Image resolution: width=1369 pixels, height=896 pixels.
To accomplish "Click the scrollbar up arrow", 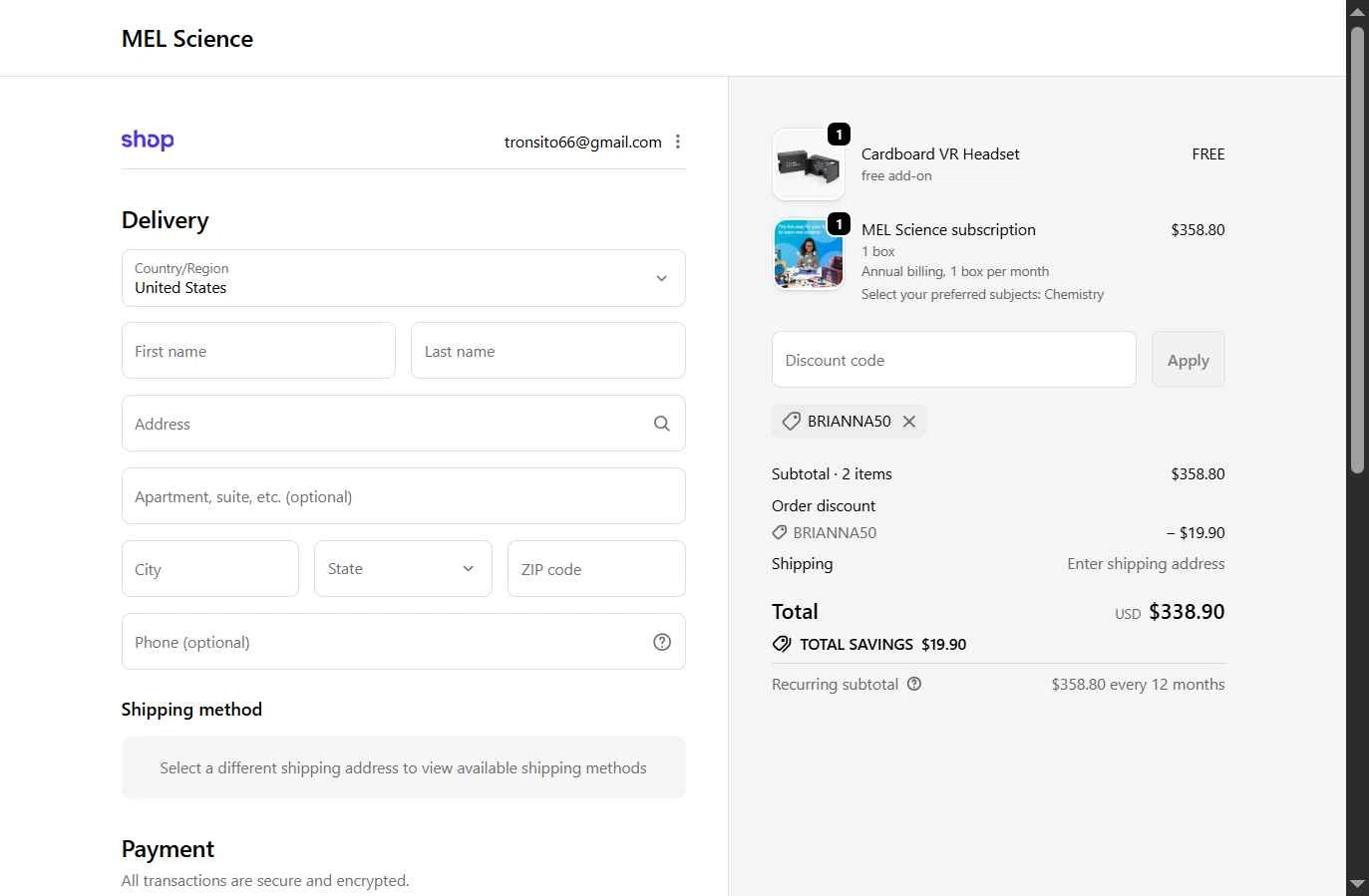I will 1357,11.
